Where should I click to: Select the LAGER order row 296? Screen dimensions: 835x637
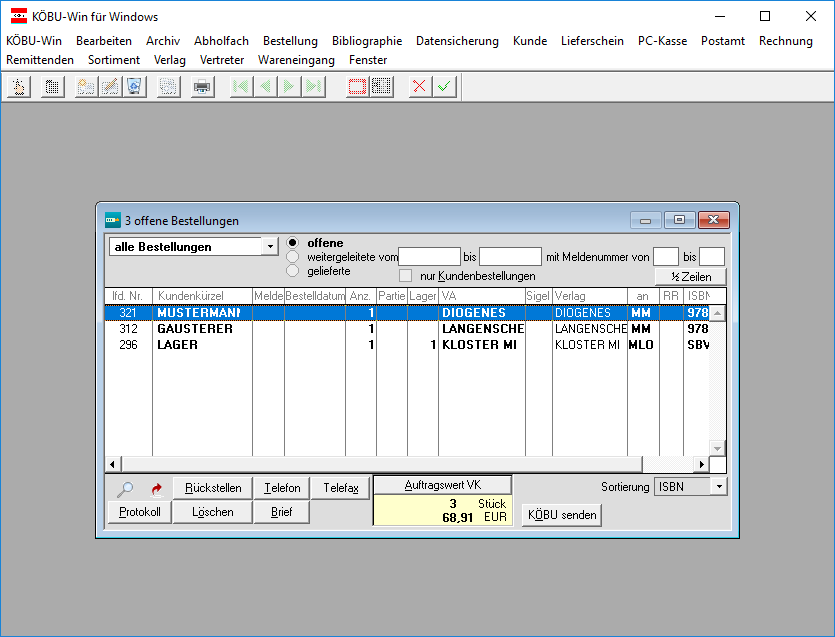(x=407, y=345)
